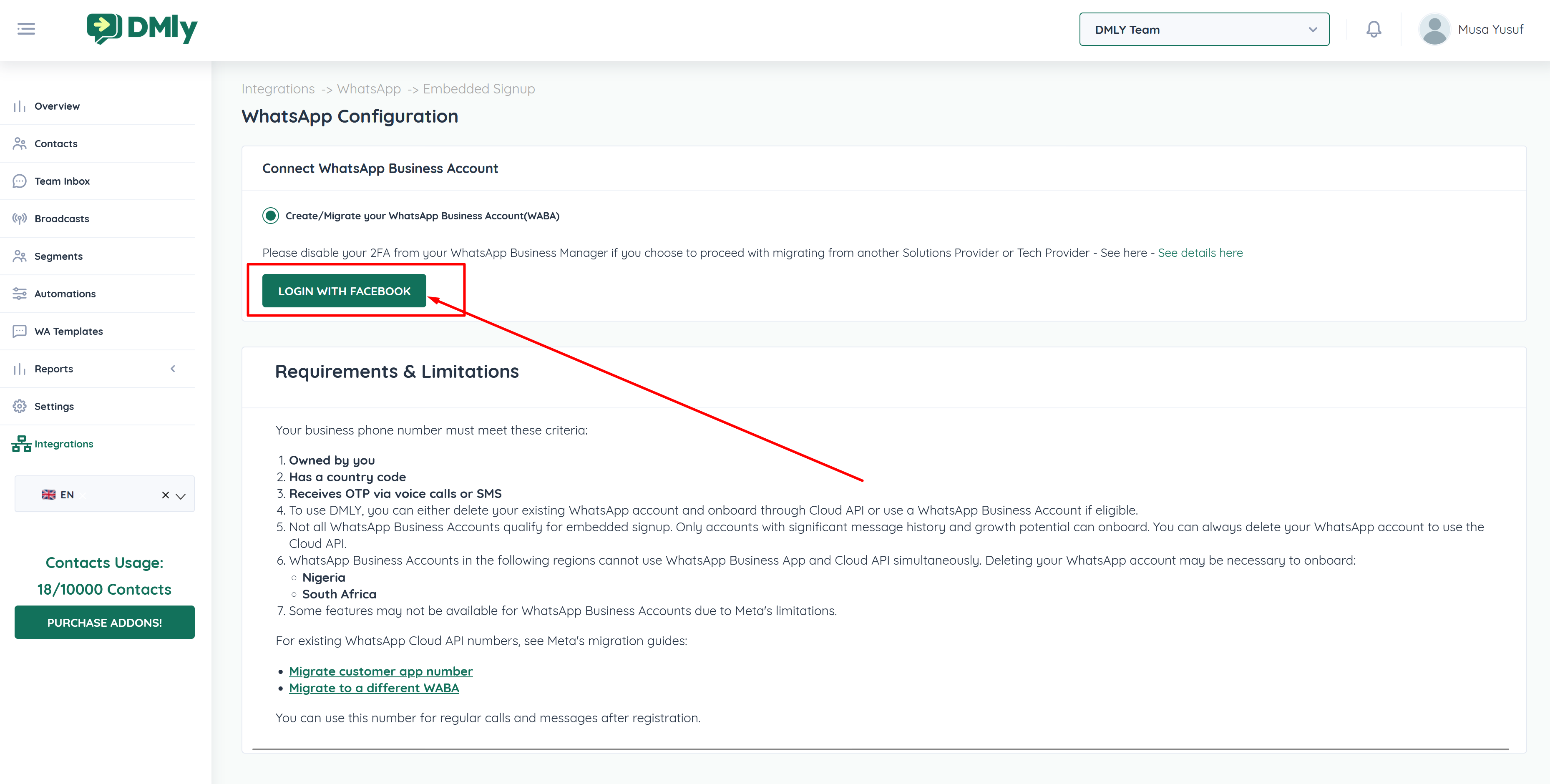Open Team Inbox chat icon

coord(19,181)
